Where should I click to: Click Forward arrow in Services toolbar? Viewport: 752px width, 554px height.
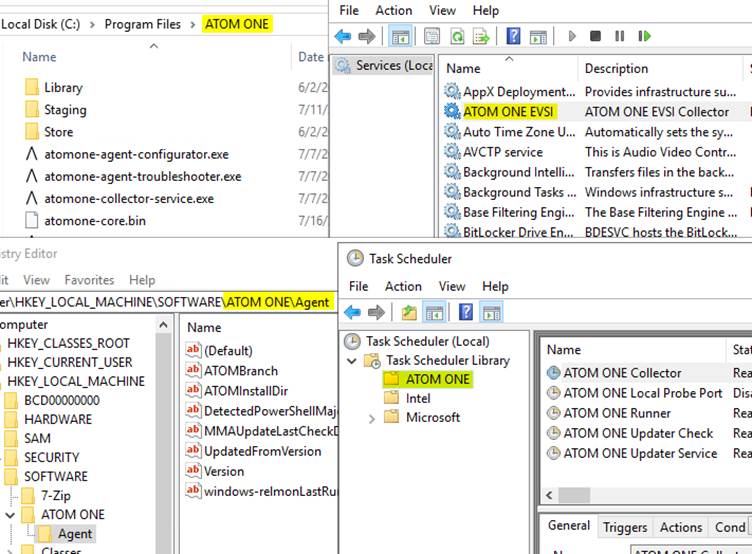367,36
